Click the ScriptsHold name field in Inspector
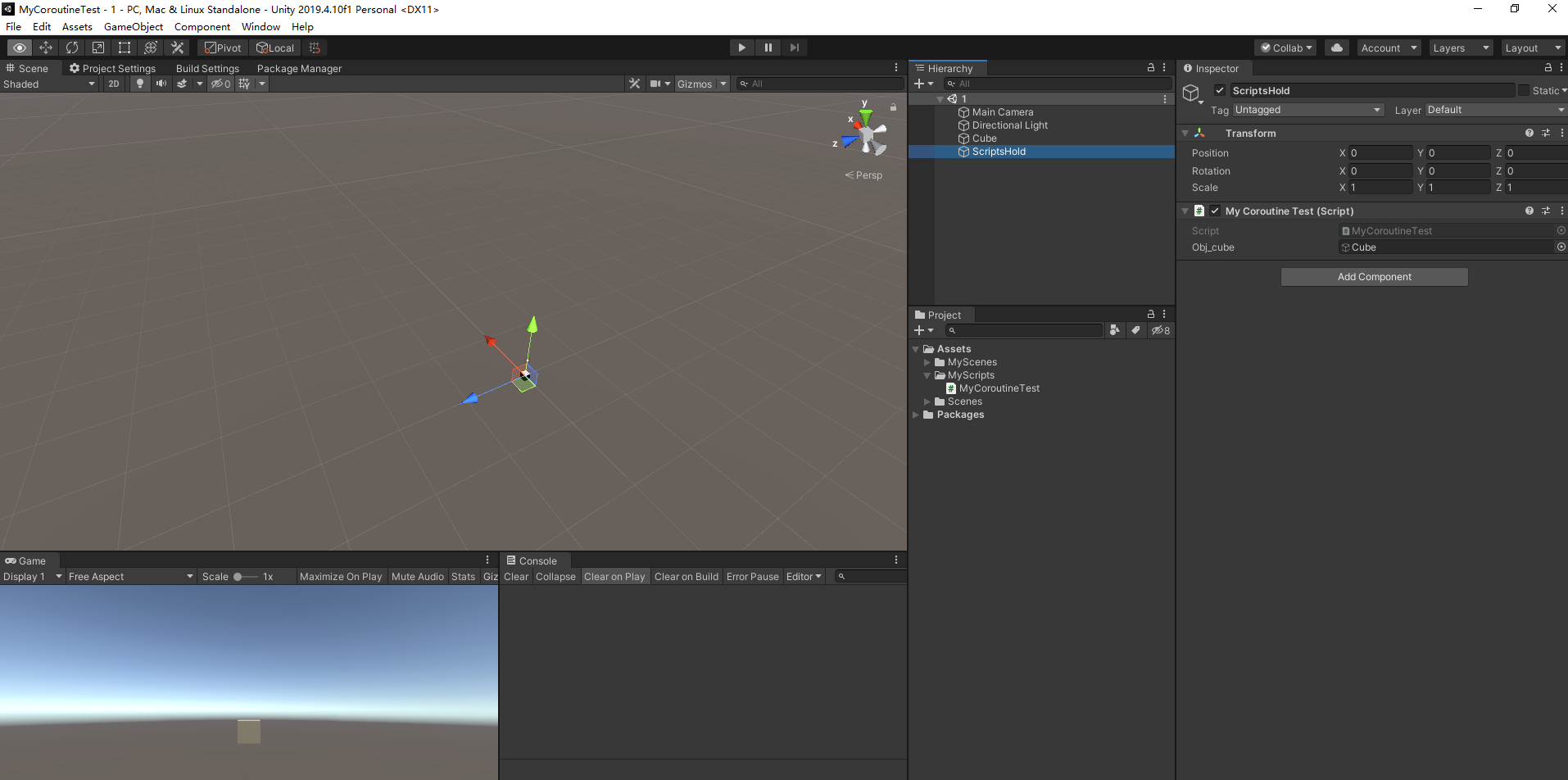The image size is (1568, 780). tap(1372, 91)
